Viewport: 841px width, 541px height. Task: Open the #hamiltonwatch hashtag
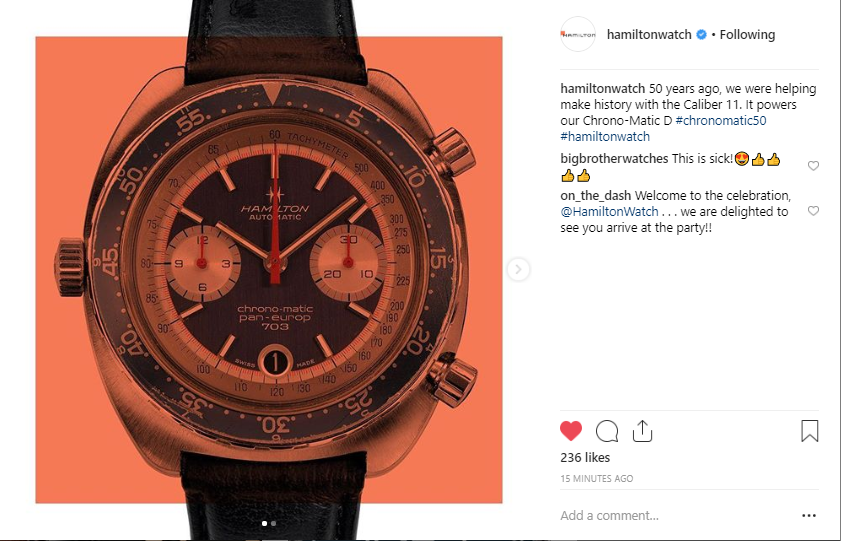pos(605,137)
